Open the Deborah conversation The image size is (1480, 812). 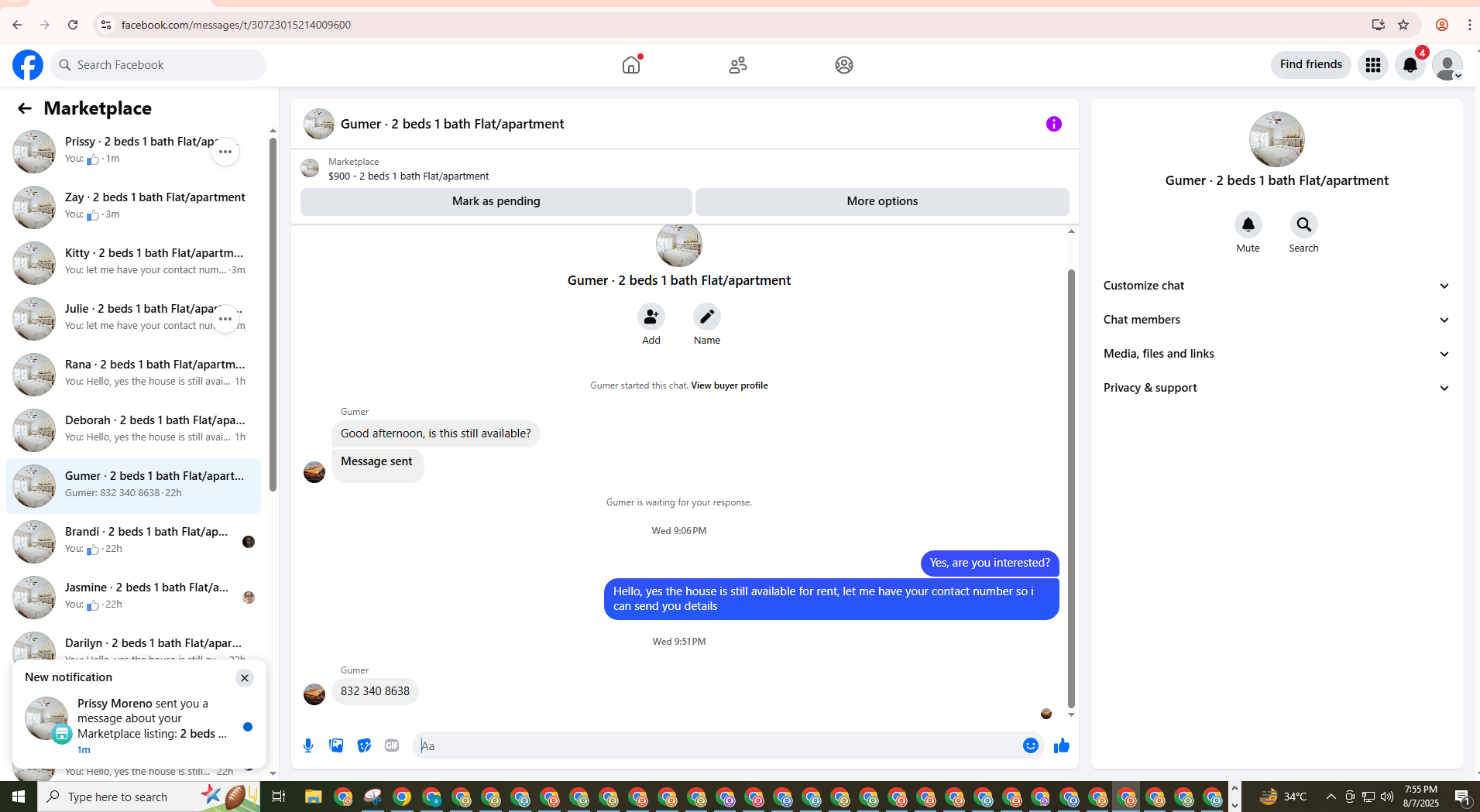click(133, 430)
